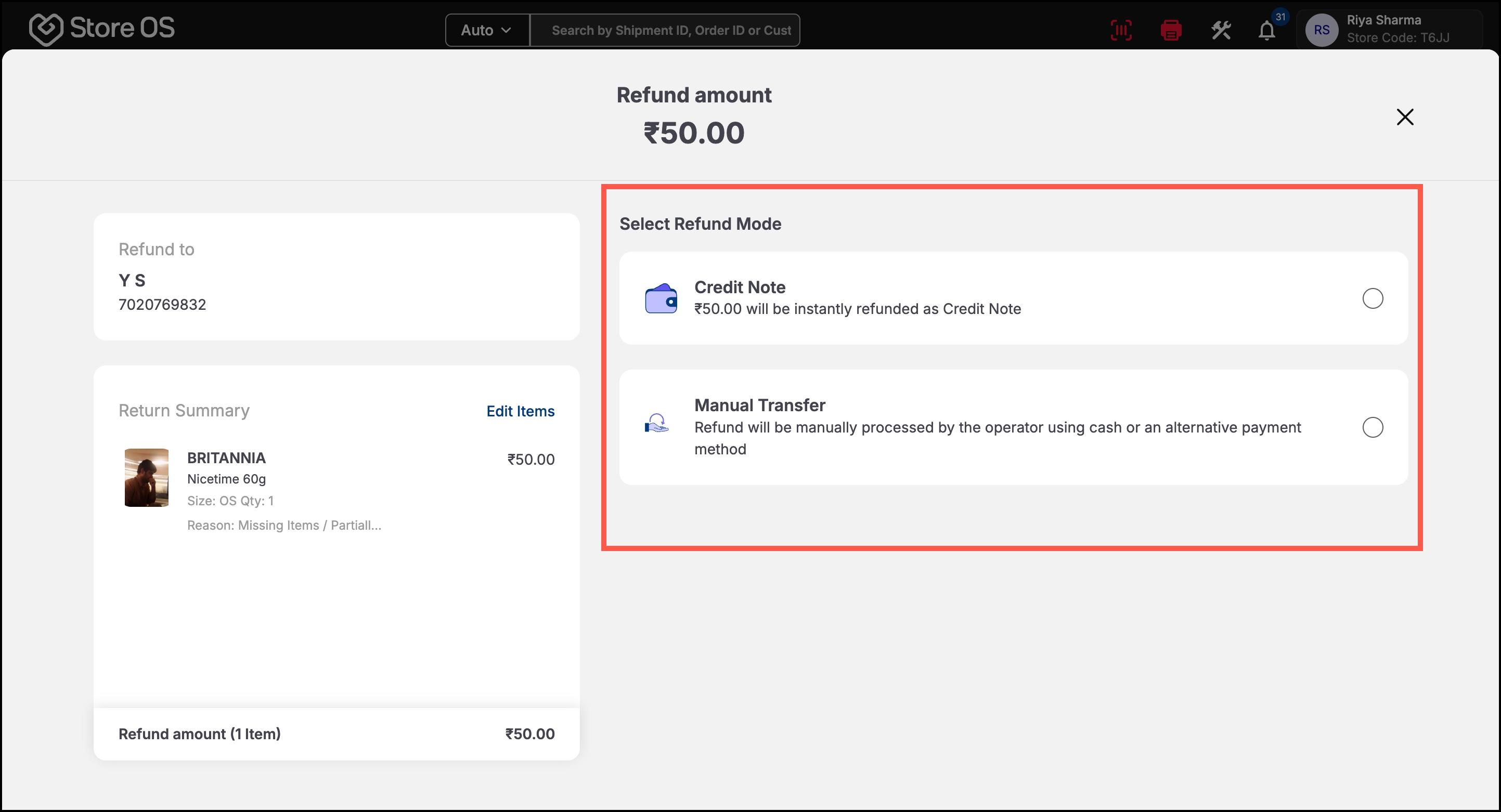The width and height of the screenshot is (1501, 812).
Task: Click the red printer icon
Action: (x=1171, y=30)
